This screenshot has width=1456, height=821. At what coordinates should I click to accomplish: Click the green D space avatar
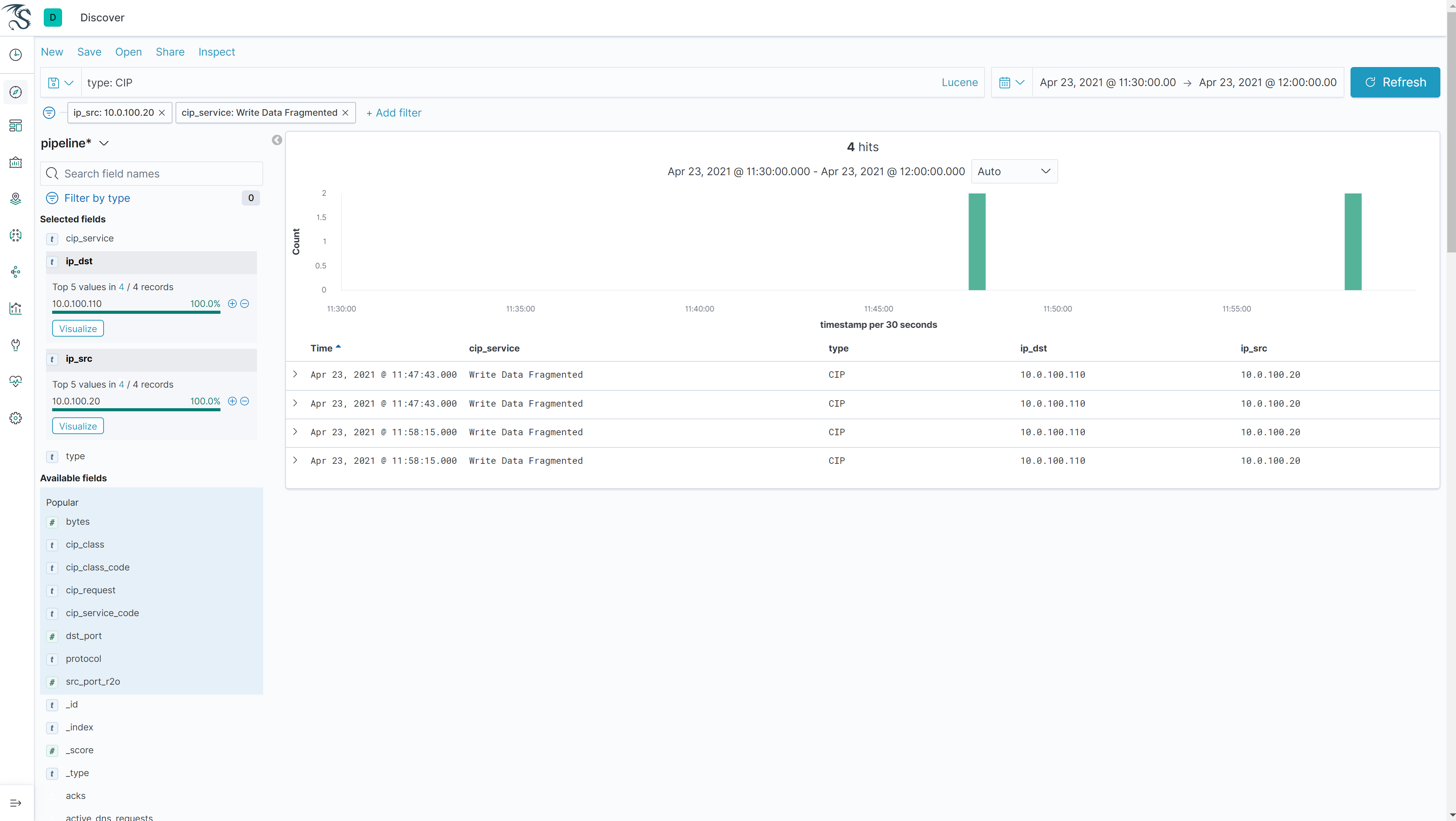pos(53,18)
